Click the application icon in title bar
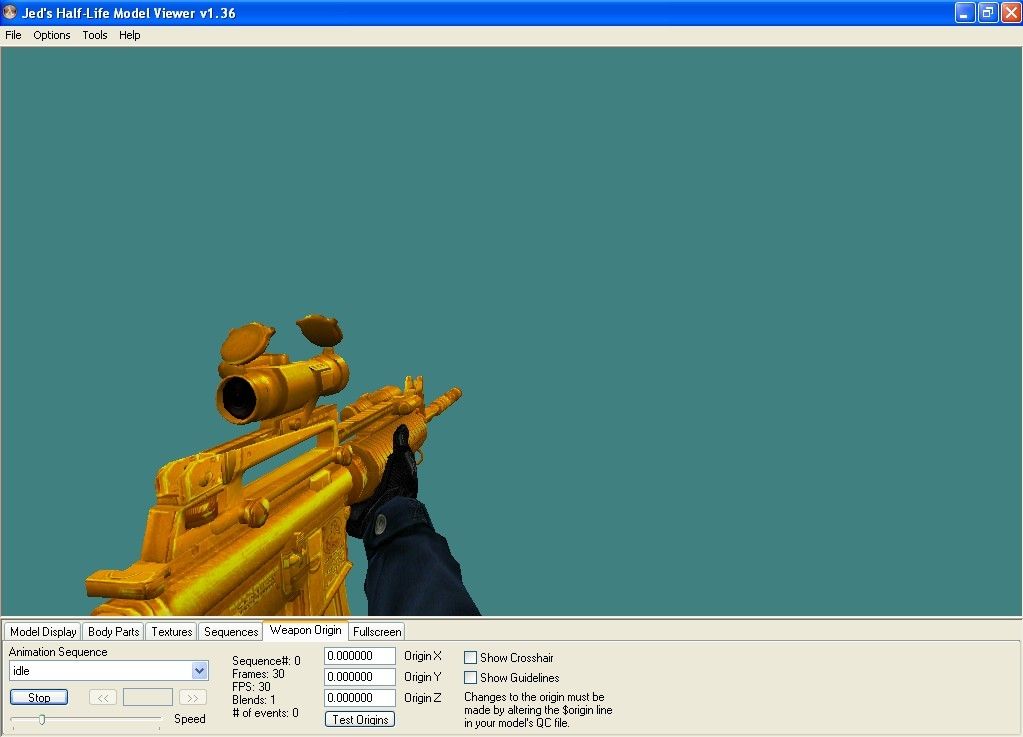 pyautogui.click(x=10, y=12)
